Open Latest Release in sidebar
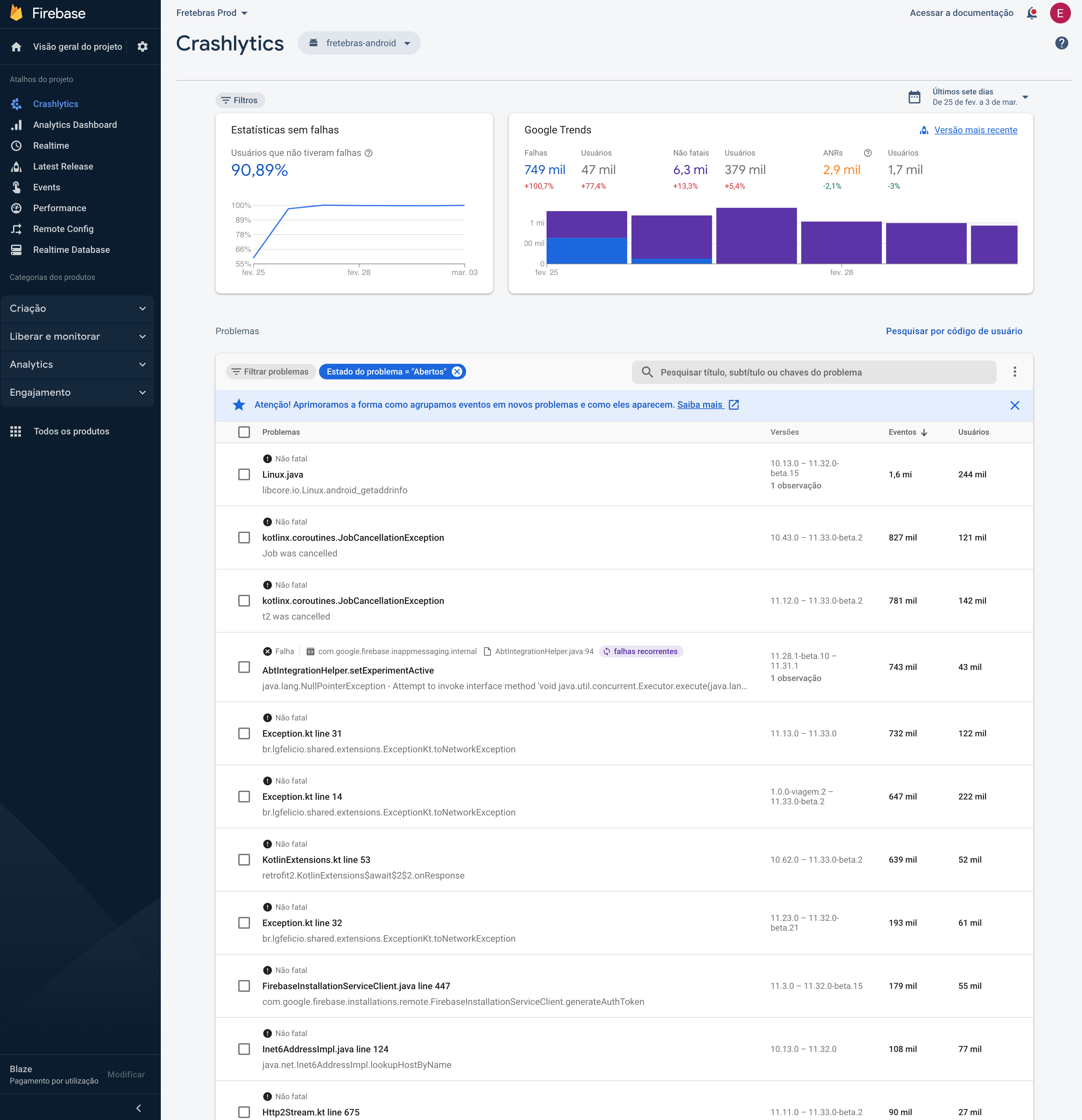The image size is (1082, 1120). (x=63, y=166)
